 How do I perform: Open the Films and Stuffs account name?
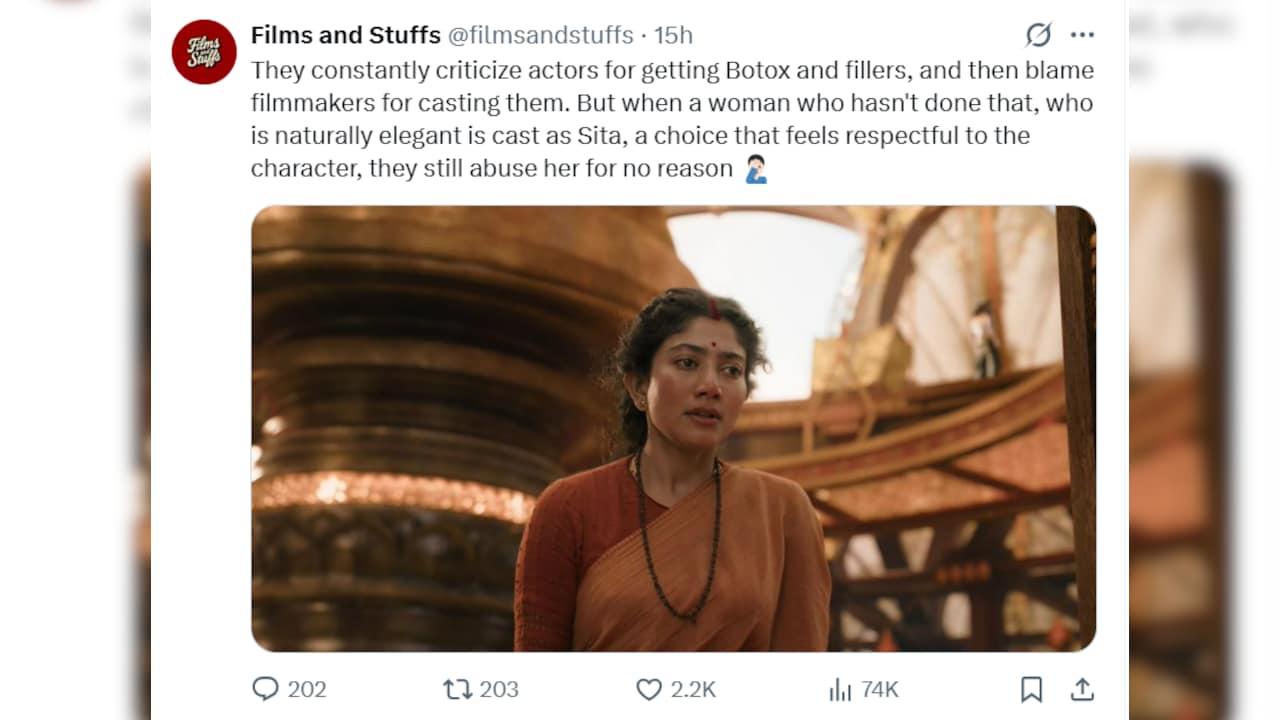[346, 35]
